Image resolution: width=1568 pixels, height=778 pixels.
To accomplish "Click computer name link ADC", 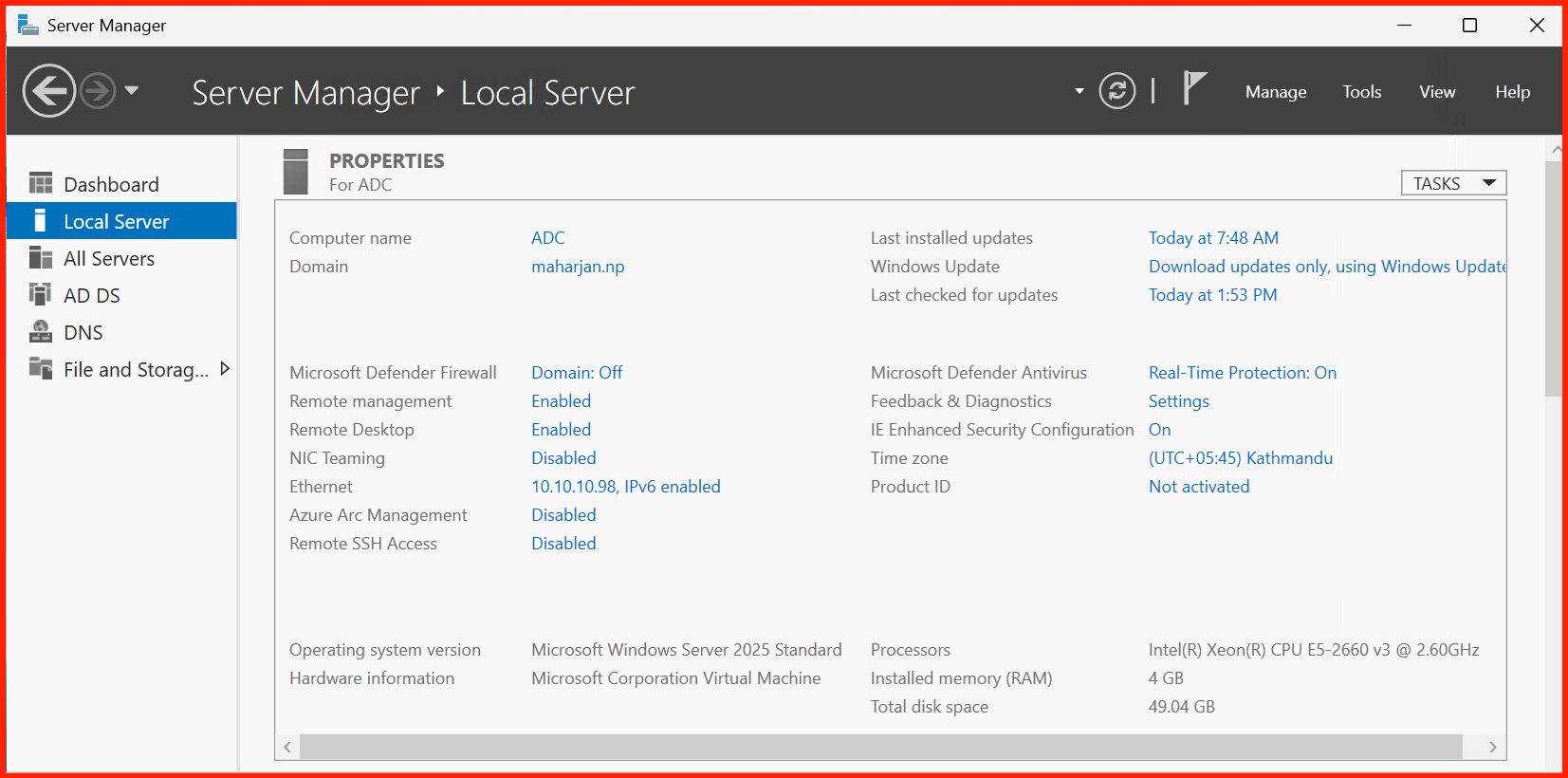I will tap(548, 238).
